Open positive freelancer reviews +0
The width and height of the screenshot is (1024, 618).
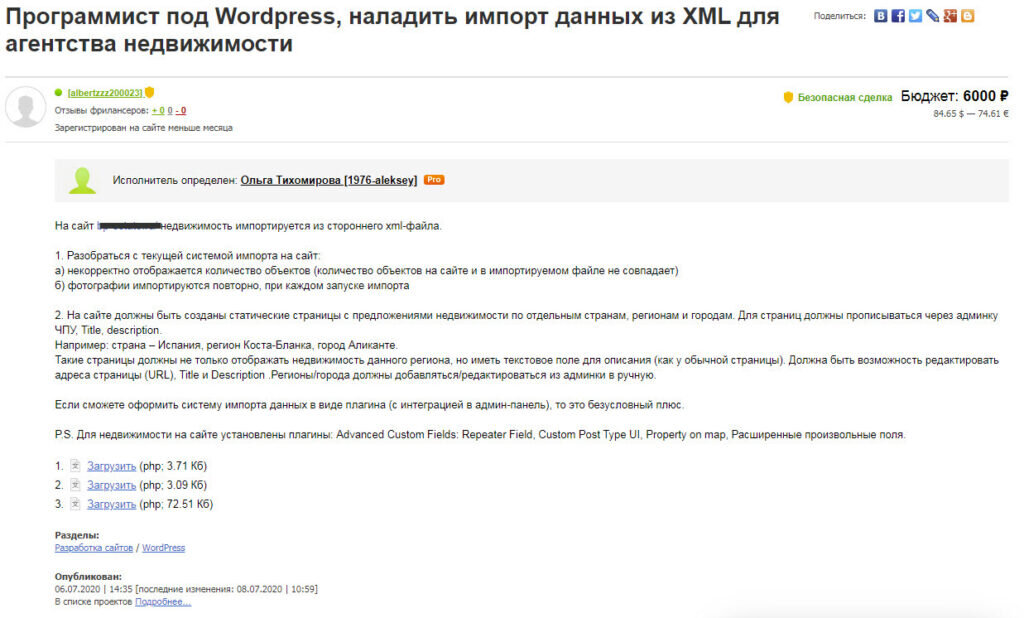click(158, 110)
